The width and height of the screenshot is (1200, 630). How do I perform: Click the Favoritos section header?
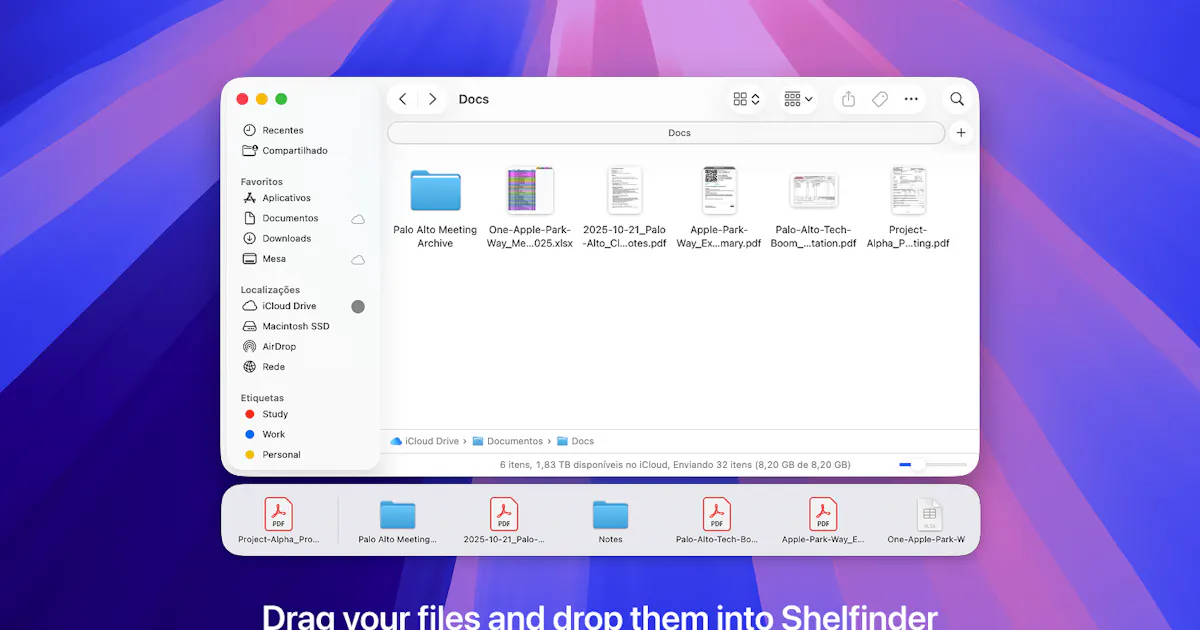[x=262, y=182]
